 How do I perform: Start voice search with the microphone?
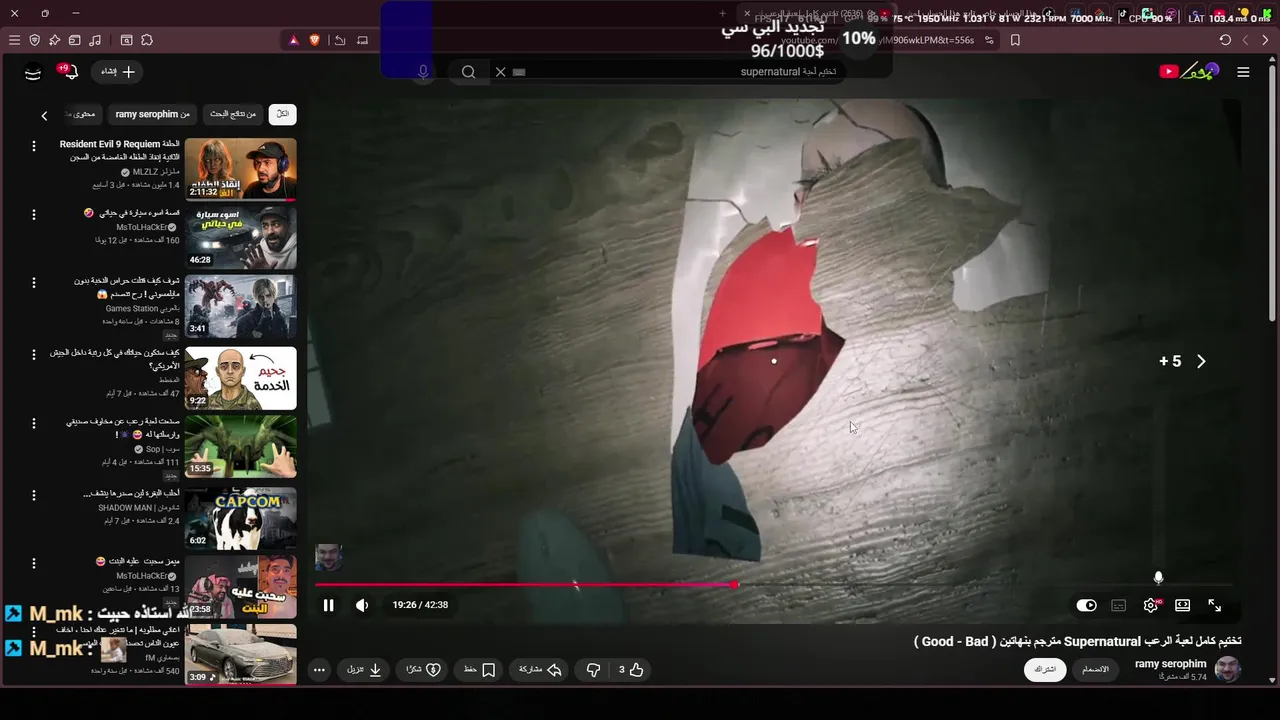click(423, 72)
